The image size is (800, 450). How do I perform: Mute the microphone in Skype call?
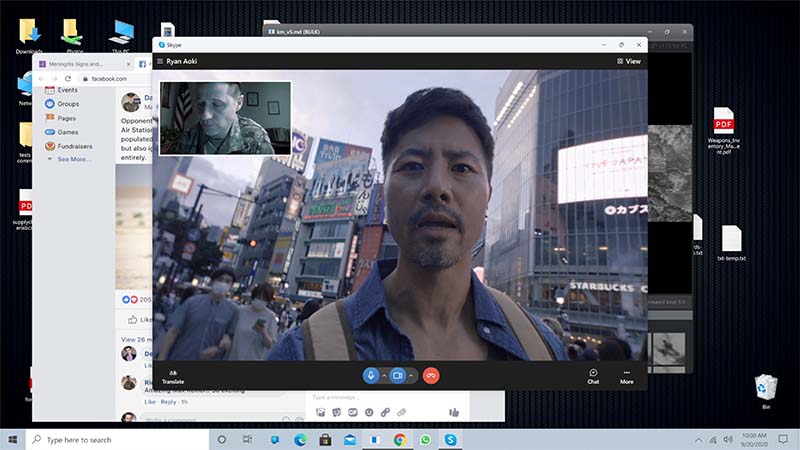[x=371, y=376]
